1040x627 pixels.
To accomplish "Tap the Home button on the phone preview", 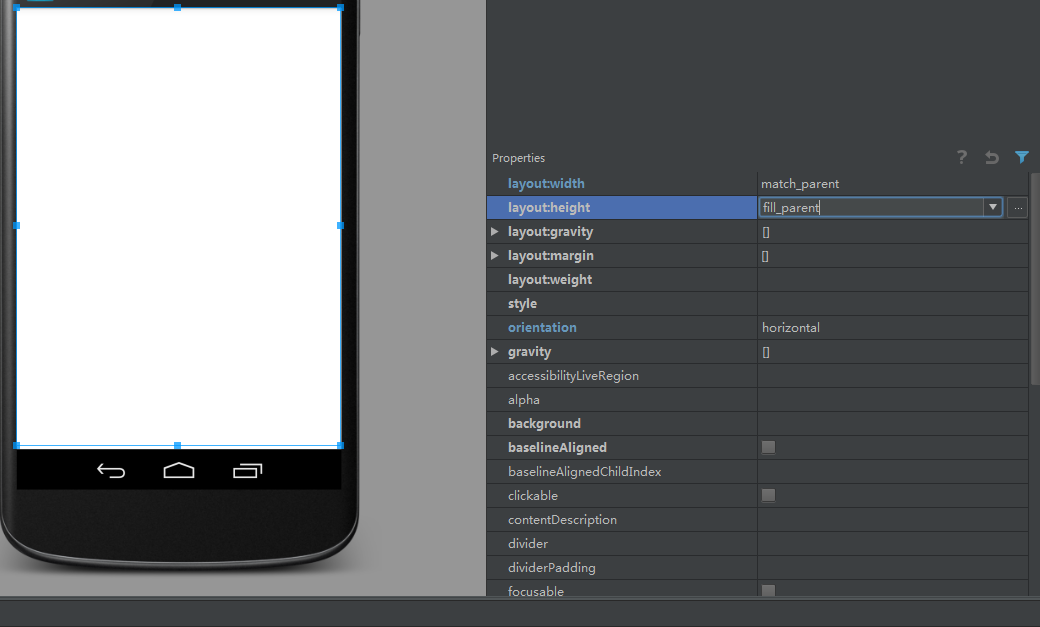I will pos(179,470).
